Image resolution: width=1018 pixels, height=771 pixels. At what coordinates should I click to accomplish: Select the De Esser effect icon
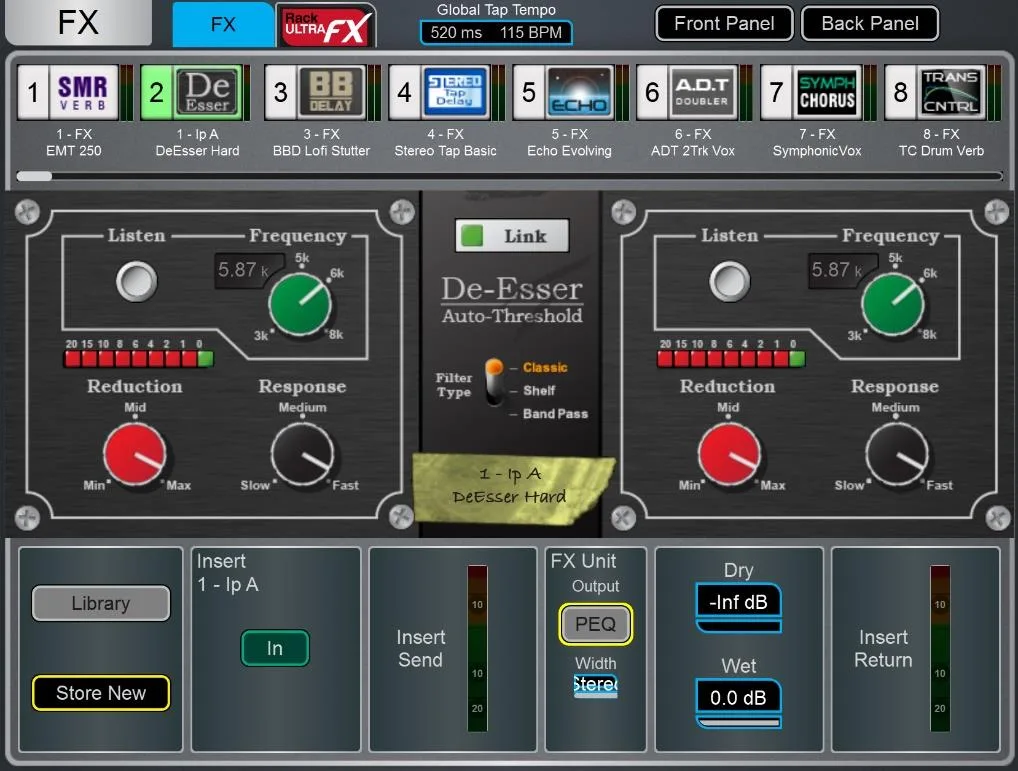click(x=208, y=92)
